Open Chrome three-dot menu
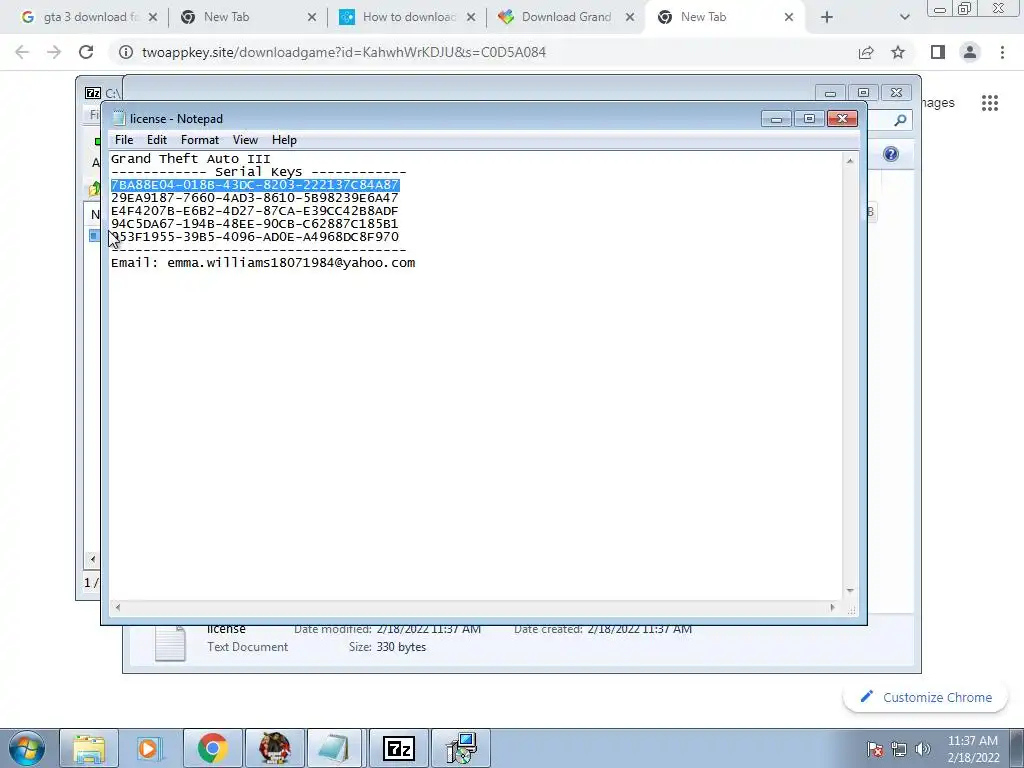This screenshot has width=1024, height=768. coord(1002,52)
